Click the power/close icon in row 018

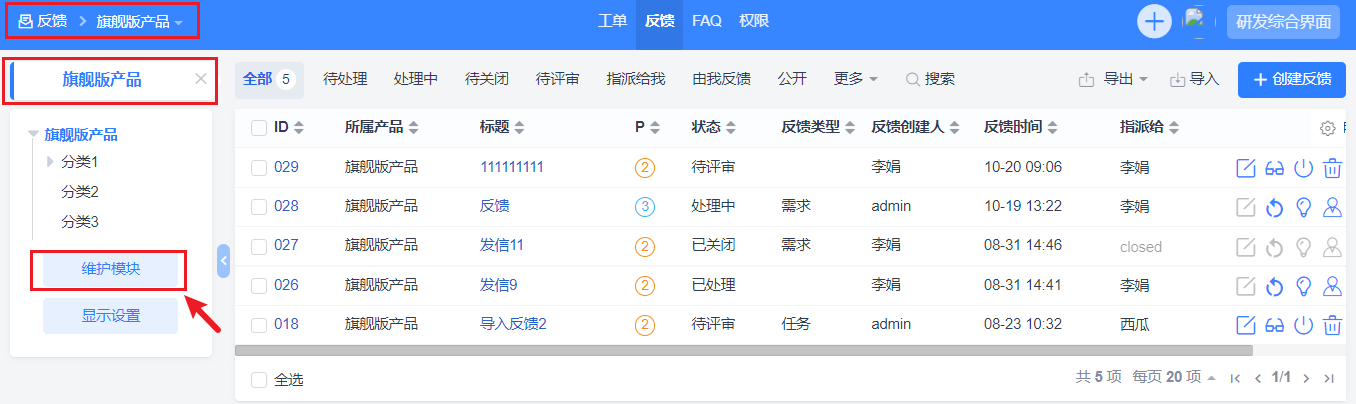(1303, 325)
